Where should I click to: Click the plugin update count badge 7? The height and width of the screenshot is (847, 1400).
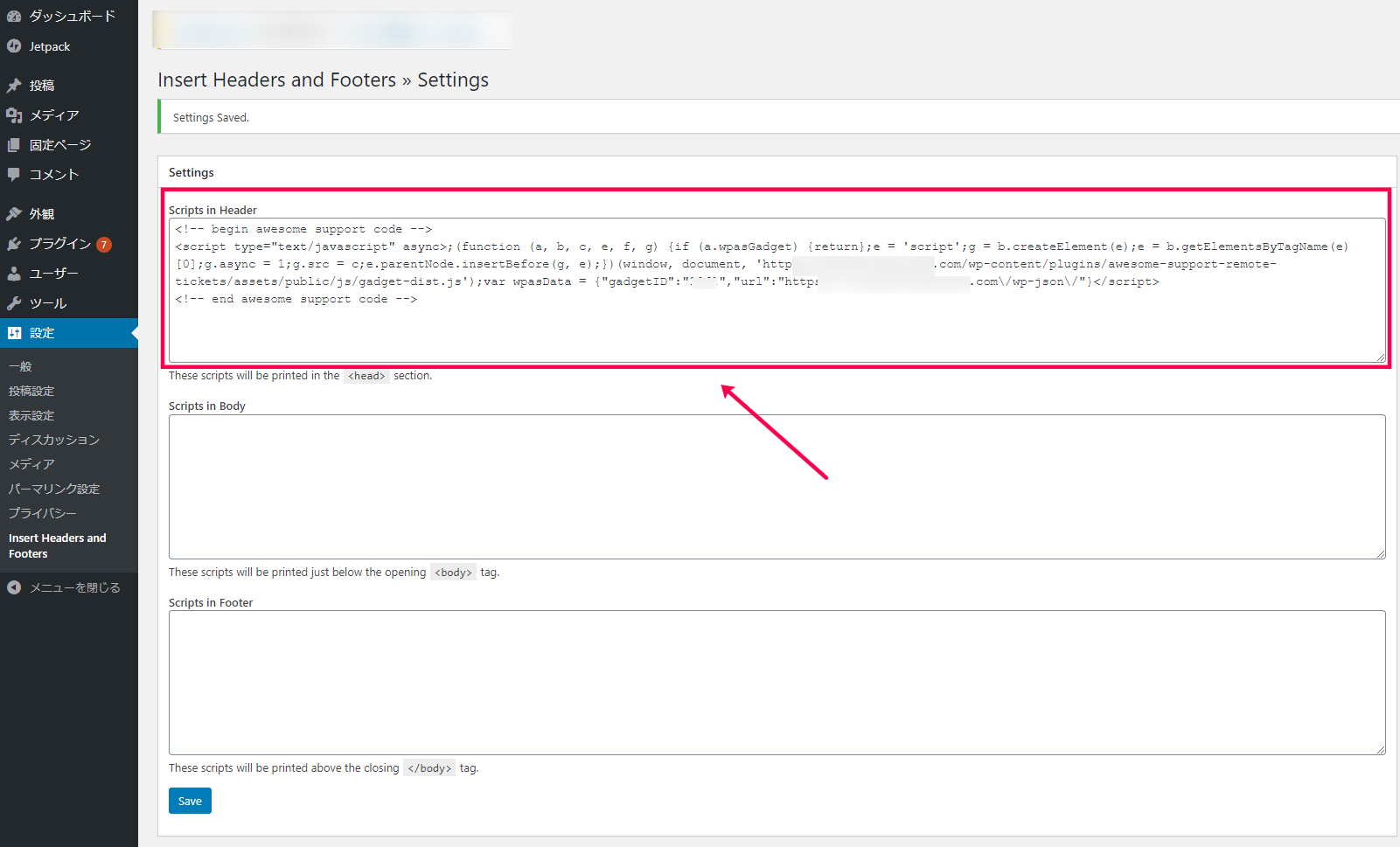(x=104, y=245)
